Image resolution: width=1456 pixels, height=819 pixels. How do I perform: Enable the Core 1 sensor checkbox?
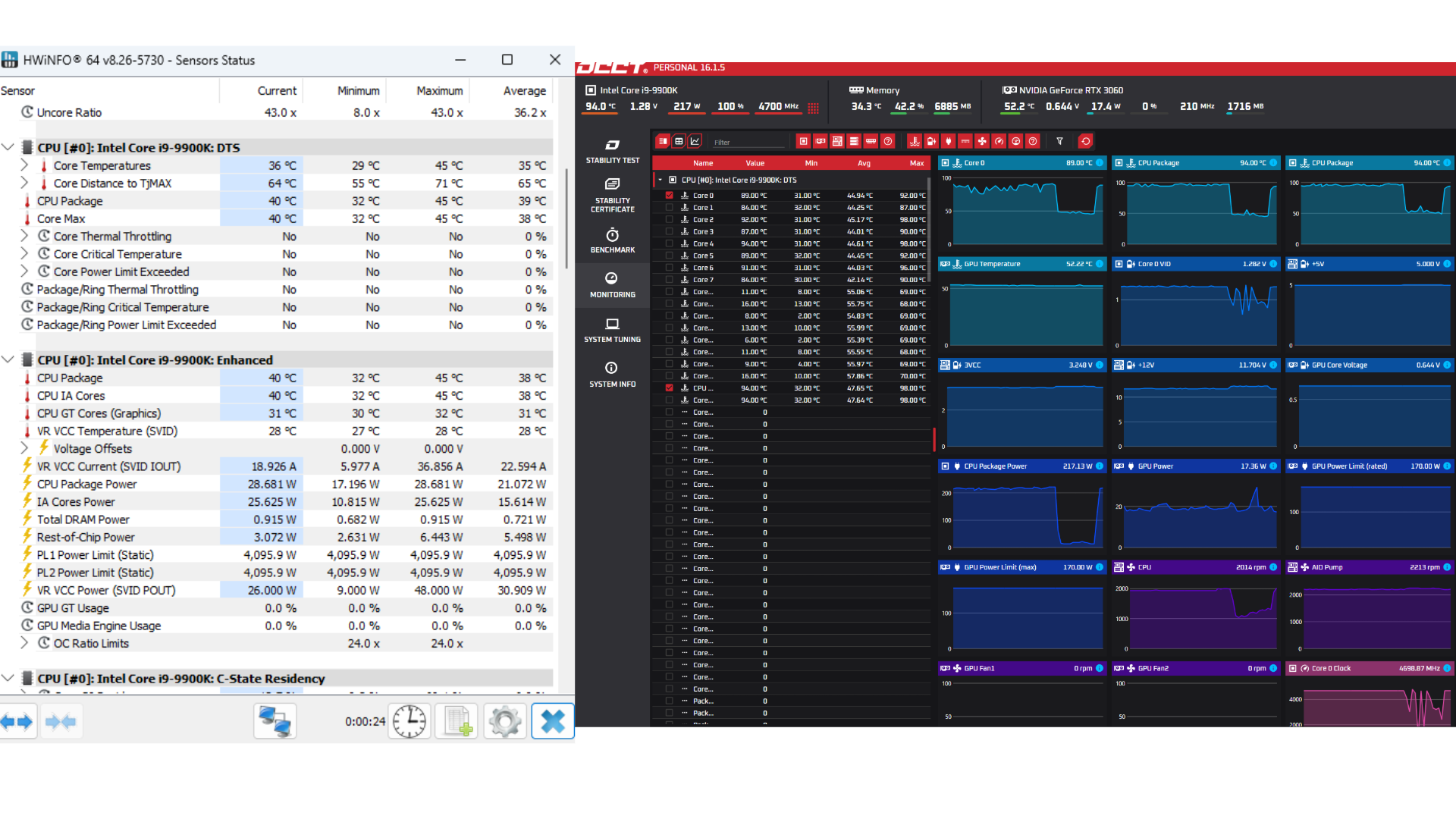coord(669,207)
